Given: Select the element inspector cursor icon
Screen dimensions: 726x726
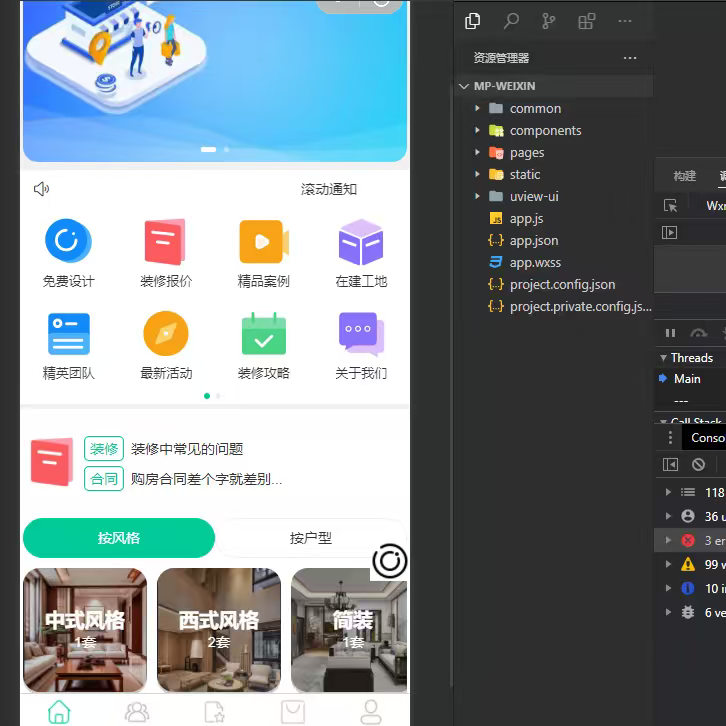Looking at the screenshot, I should click(x=670, y=206).
